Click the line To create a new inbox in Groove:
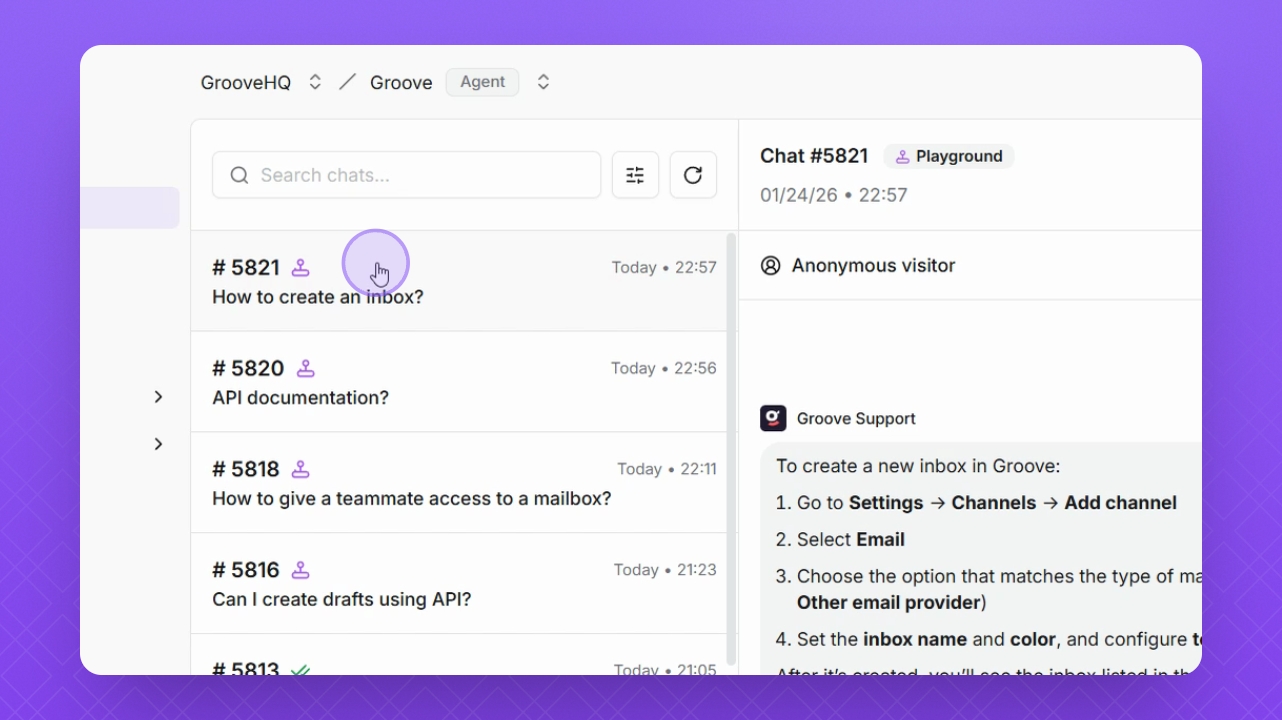The image size is (1282, 720). coord(918,466)
